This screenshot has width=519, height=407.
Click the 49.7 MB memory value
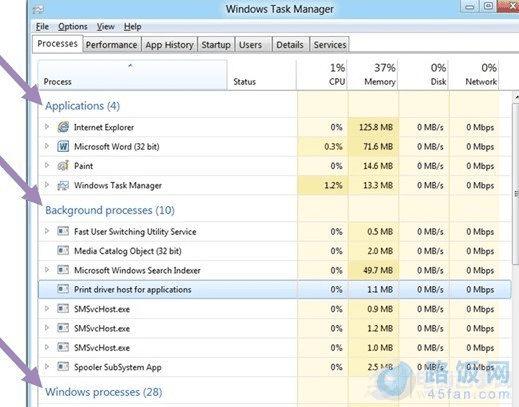[x=378, y=270]
